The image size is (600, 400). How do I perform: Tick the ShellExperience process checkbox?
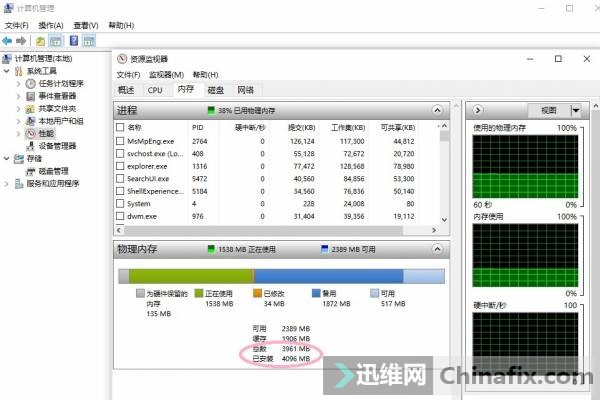(x=120, y=191)
